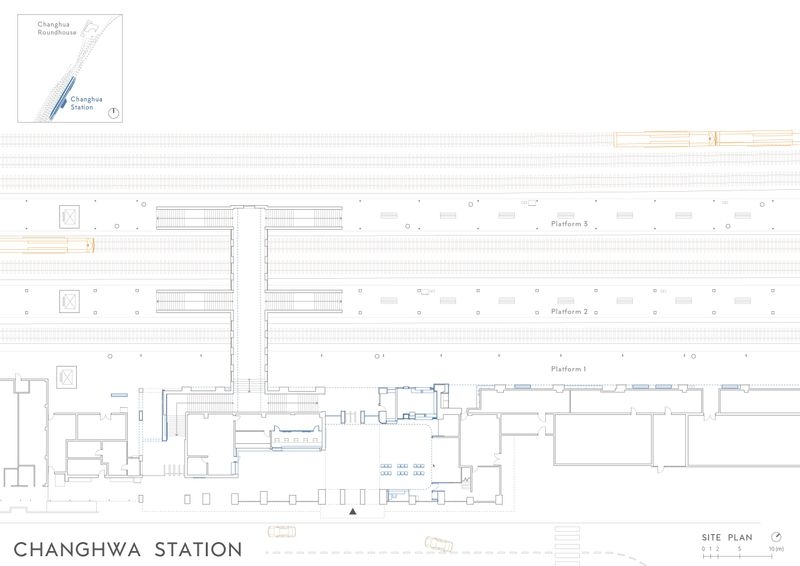This screenshot has width=800, height=566.
Task: Click the north compass in the inset map
Action: (114, 113)
